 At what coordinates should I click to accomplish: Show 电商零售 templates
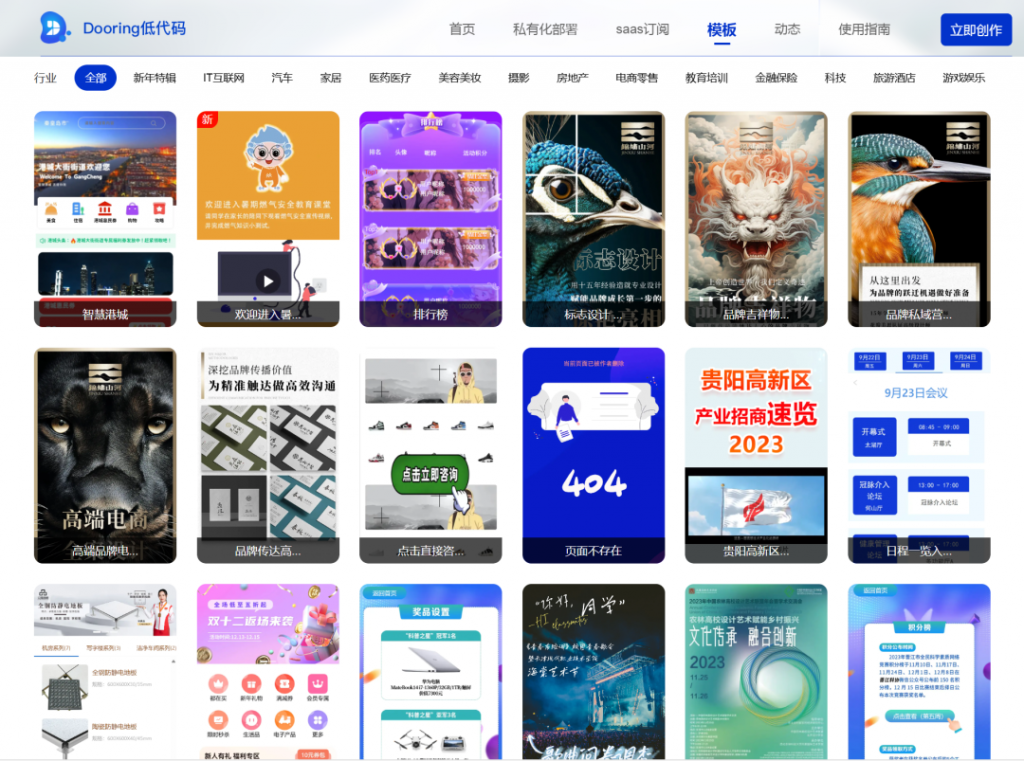(x=637, y=78)
